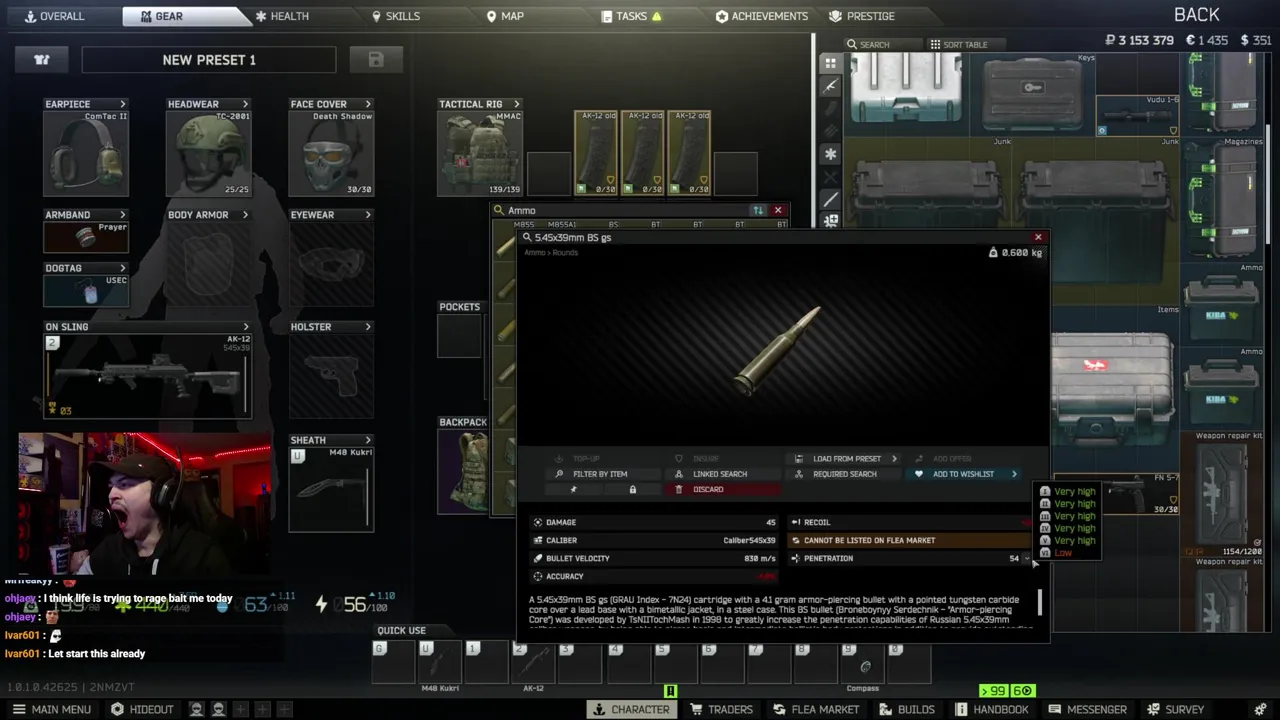Click the save preset floppy icon
Image resolution: width=1280 pixels, height=720 pixels.
point(376,60)
